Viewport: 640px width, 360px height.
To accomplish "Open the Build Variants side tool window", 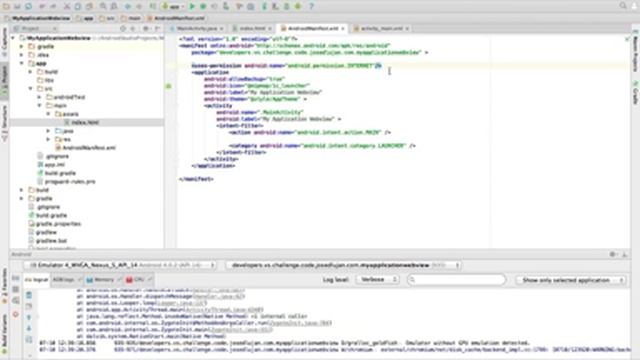I will tap(4, 334).
